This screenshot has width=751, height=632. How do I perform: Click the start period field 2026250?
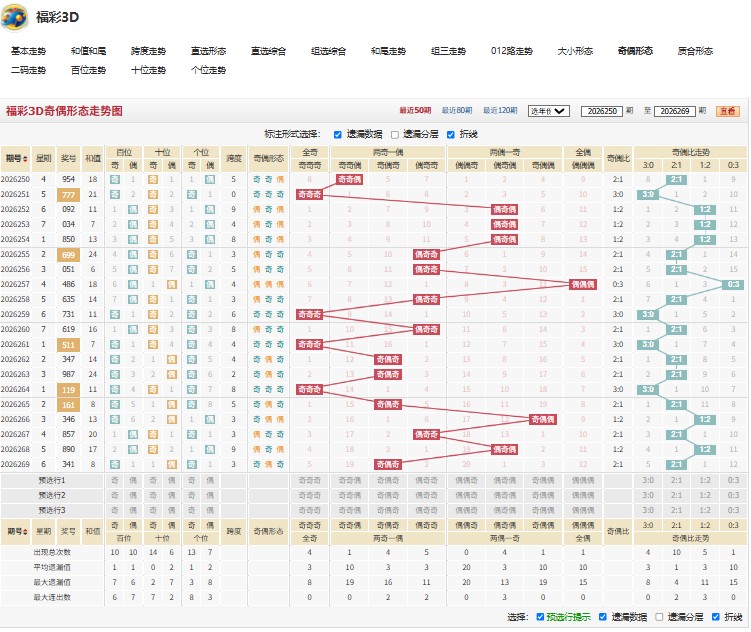[x=602, y=111]
